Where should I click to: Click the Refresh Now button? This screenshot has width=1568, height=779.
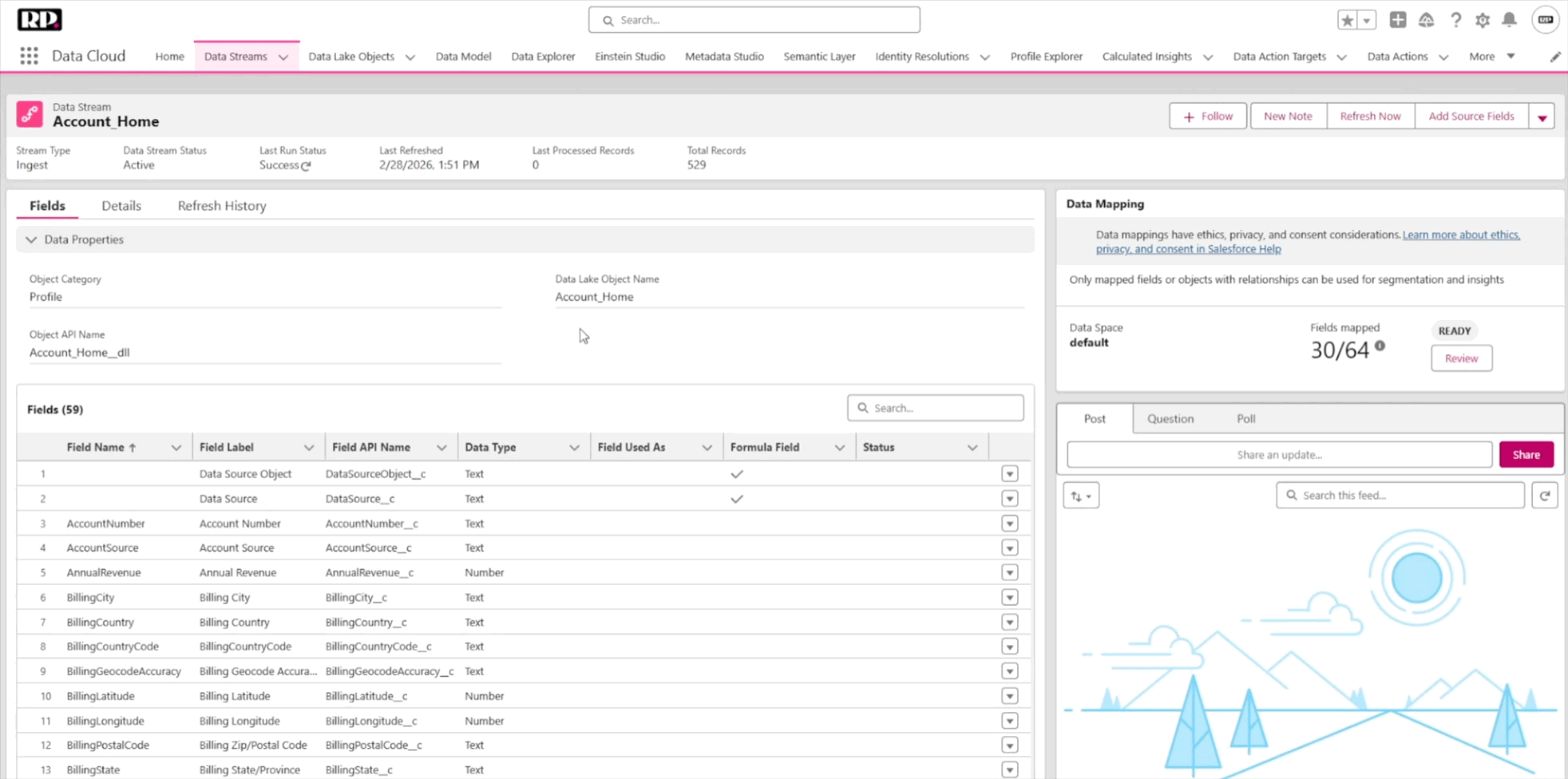(1370, 117)
